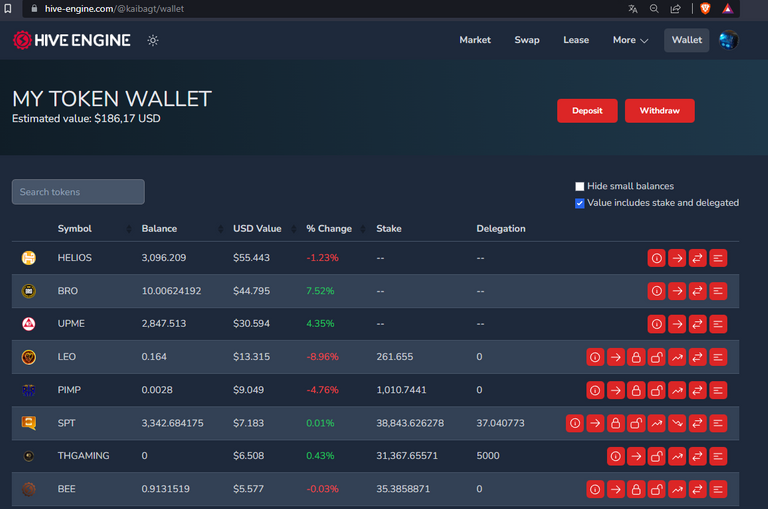Check Hide small balances box
Screen dimensions: 768x509
pyautogui.click(x=579, y=186)
